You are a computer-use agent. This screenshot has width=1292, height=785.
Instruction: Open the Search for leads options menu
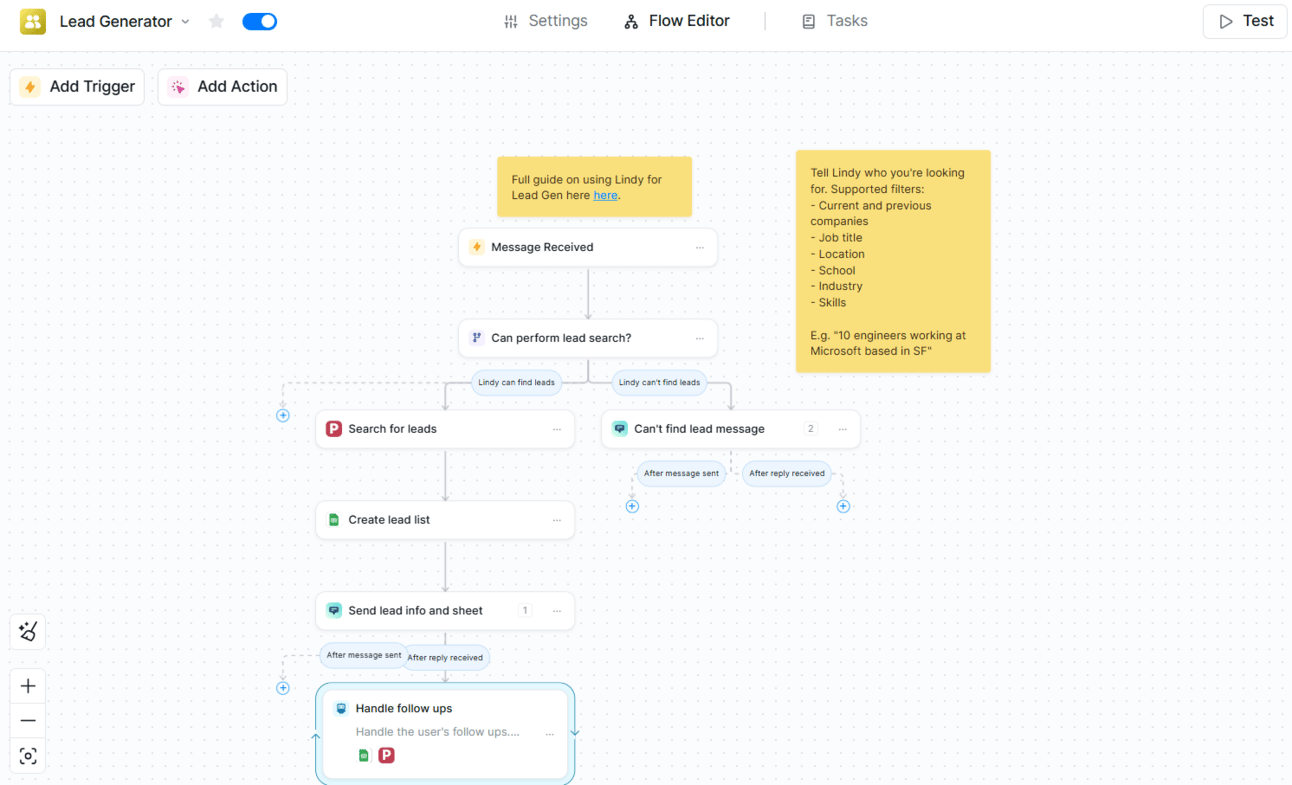[557, 429]
